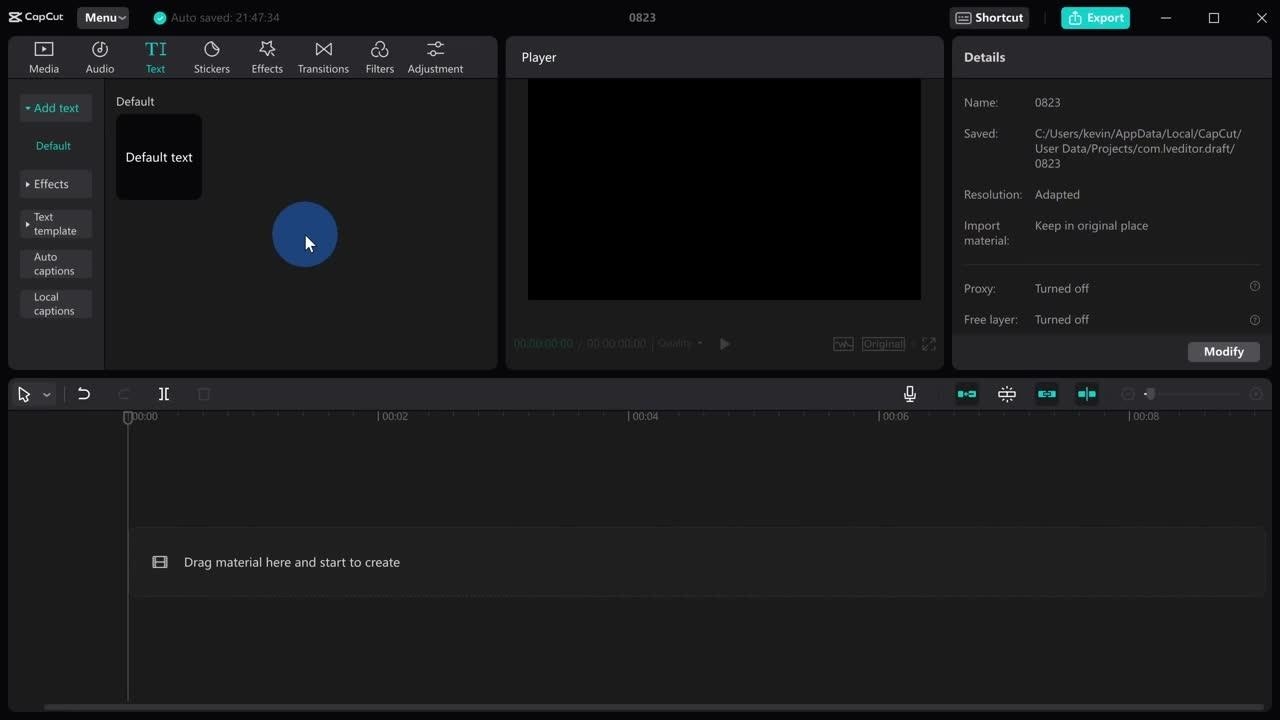1280x720 pixels.
Task: Select the Text tab
Action: click(155, 57)
